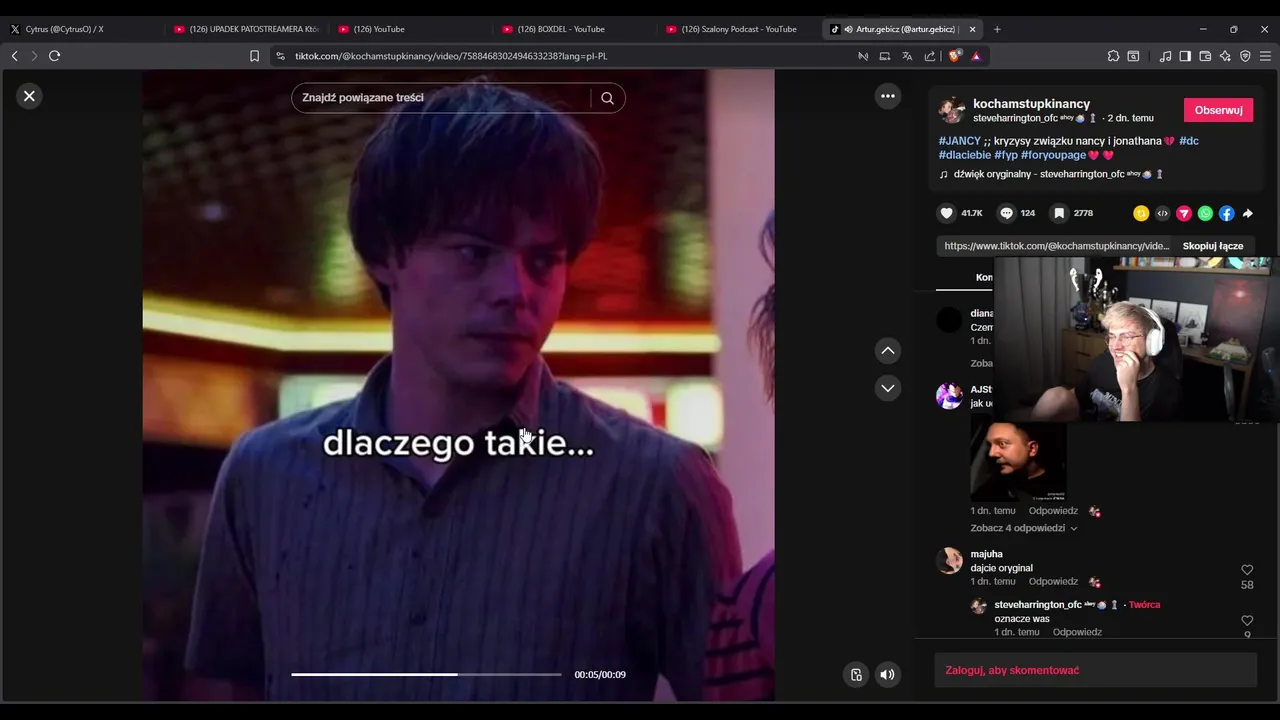Switch to Cytrus (@CytrusO) / X tab

(82, 29)
